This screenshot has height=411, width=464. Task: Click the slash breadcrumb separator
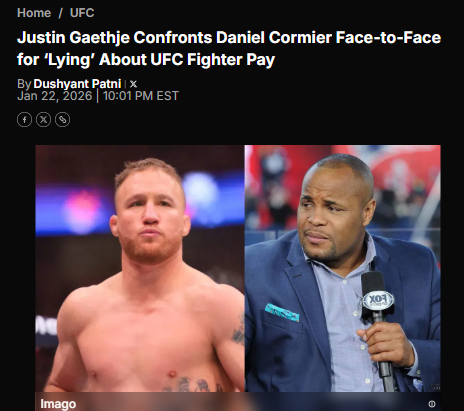60,13
